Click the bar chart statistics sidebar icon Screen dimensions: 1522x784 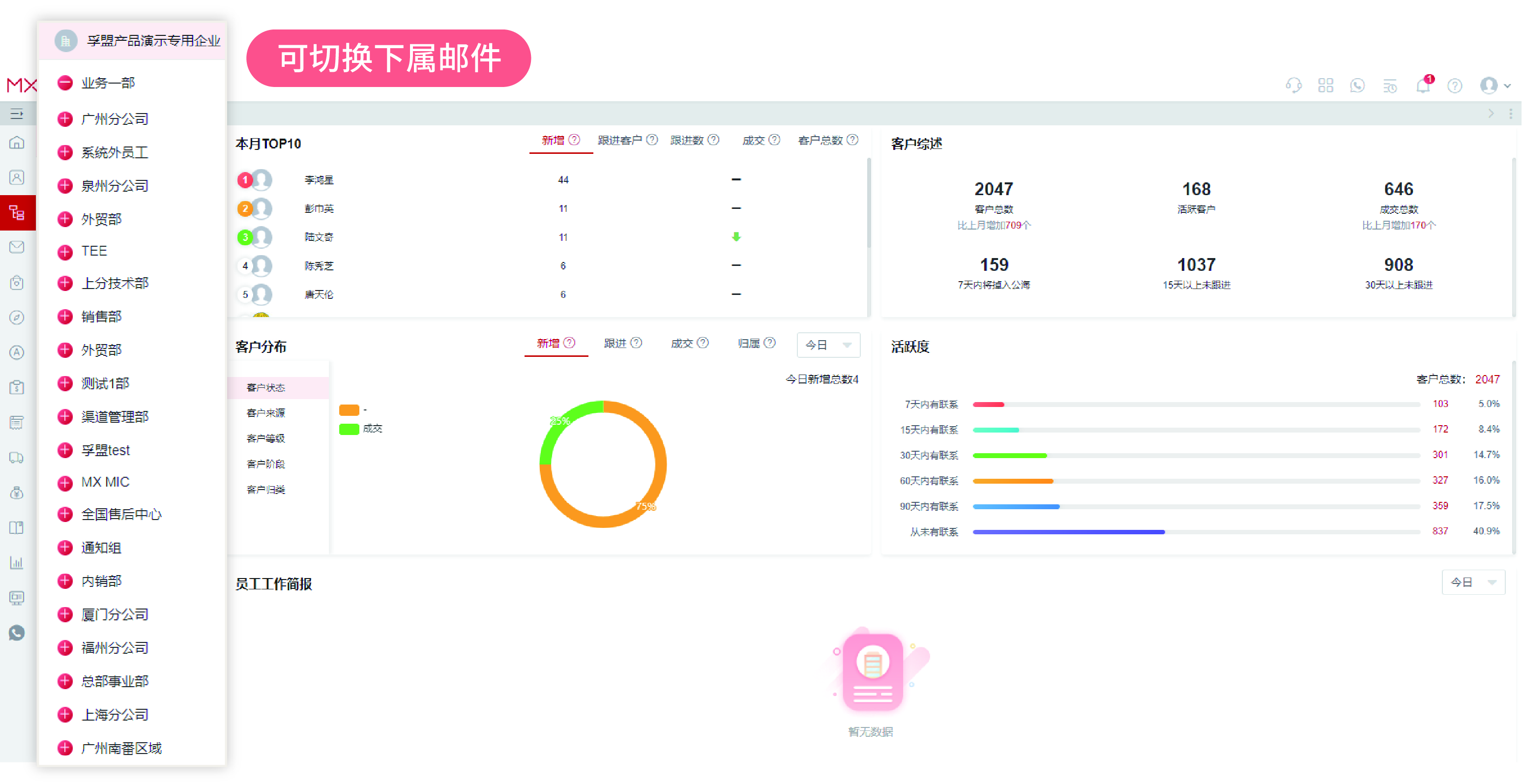[17, 562]
